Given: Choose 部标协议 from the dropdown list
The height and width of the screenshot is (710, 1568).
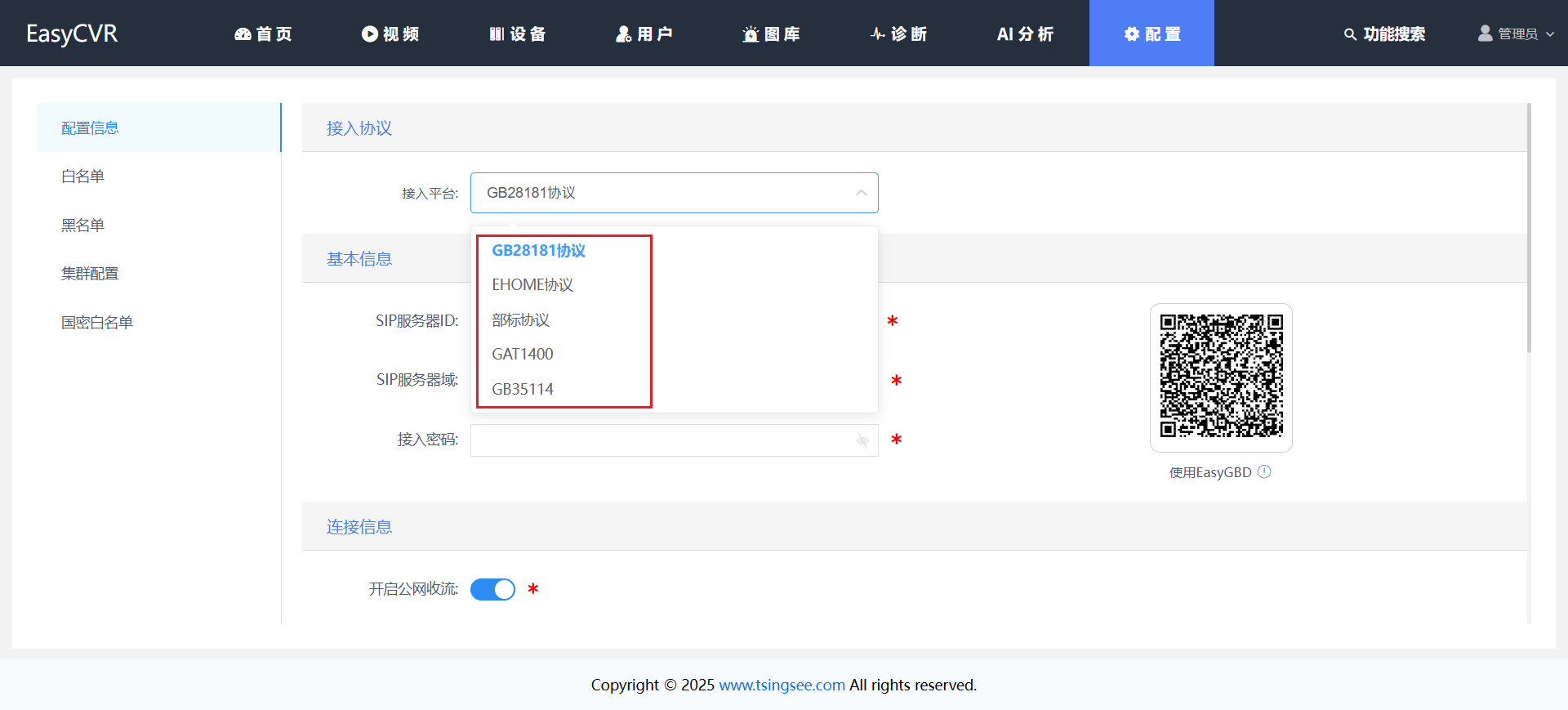Looking at the screenshot, I should [x=675, y=319].
